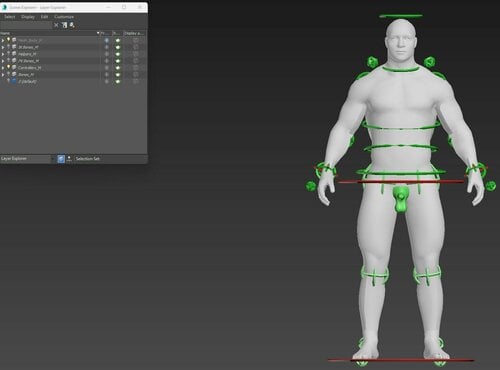The width and height of the screenshot is (500, 370).
Task: Toggle renderable teapot on 0 (default) row
Action: click(118, 81)
